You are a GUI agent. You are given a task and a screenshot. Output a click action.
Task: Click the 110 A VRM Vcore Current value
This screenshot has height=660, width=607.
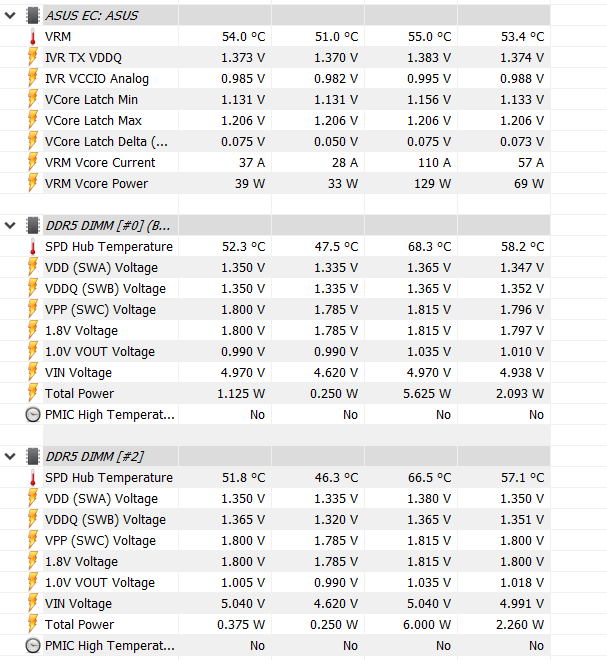[x=434, y=163]
